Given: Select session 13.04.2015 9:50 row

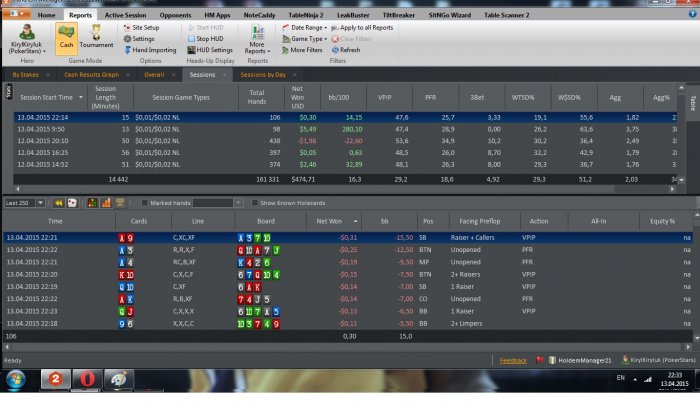Looking at the screenshot, I should pos(345,129).
